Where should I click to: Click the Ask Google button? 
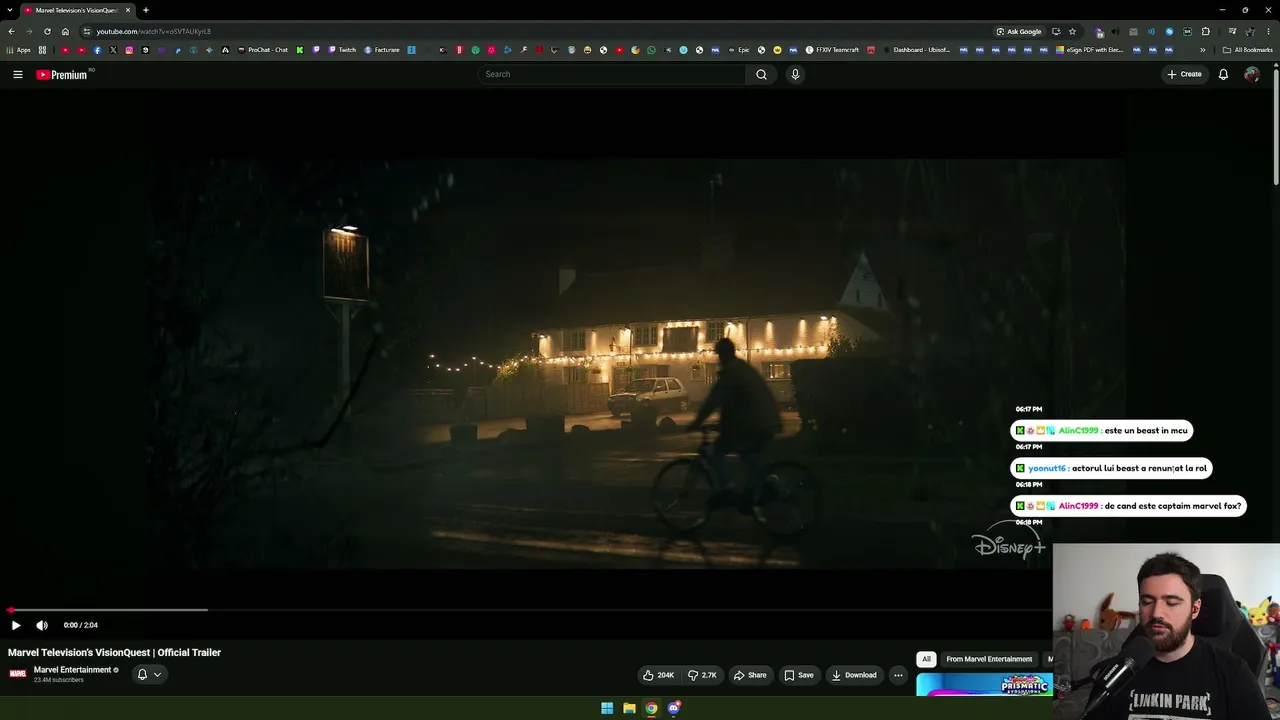tap(1019, 32)
